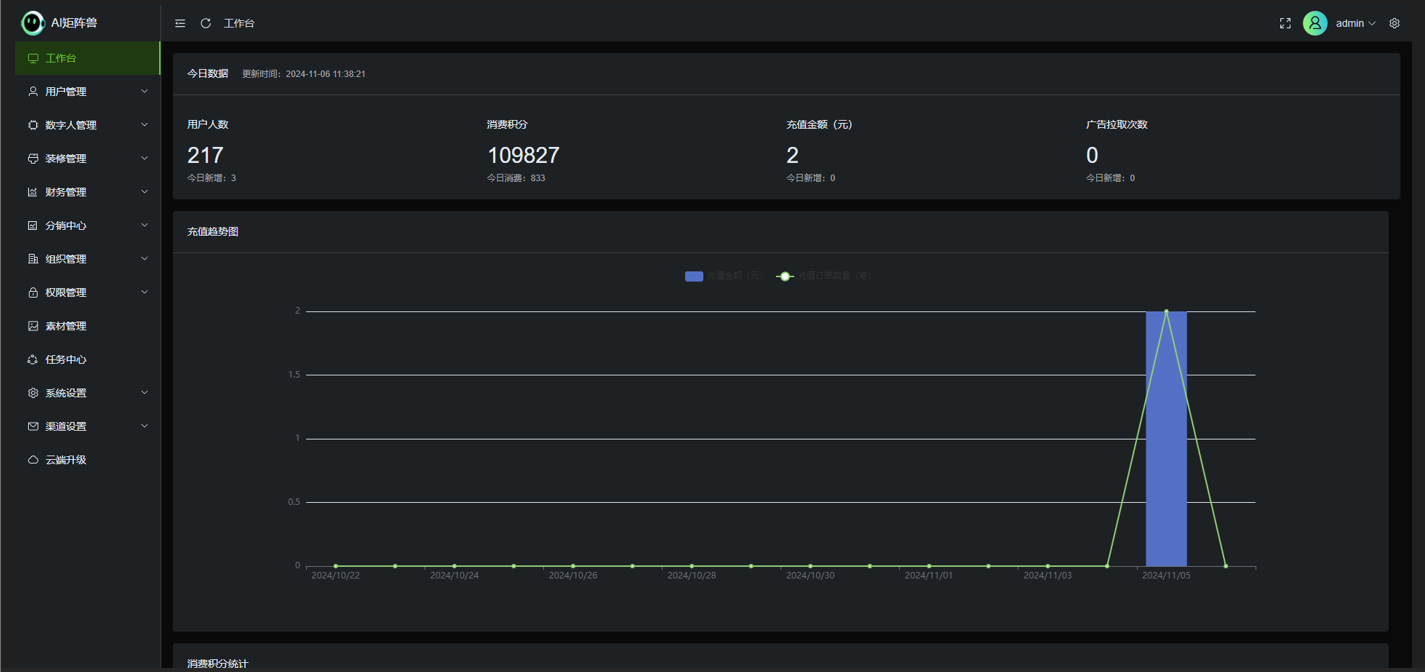Viewport: 1425px width, 672px height.
Task: Click the AI矩阵兽 logo
Action: pos(33,23)
